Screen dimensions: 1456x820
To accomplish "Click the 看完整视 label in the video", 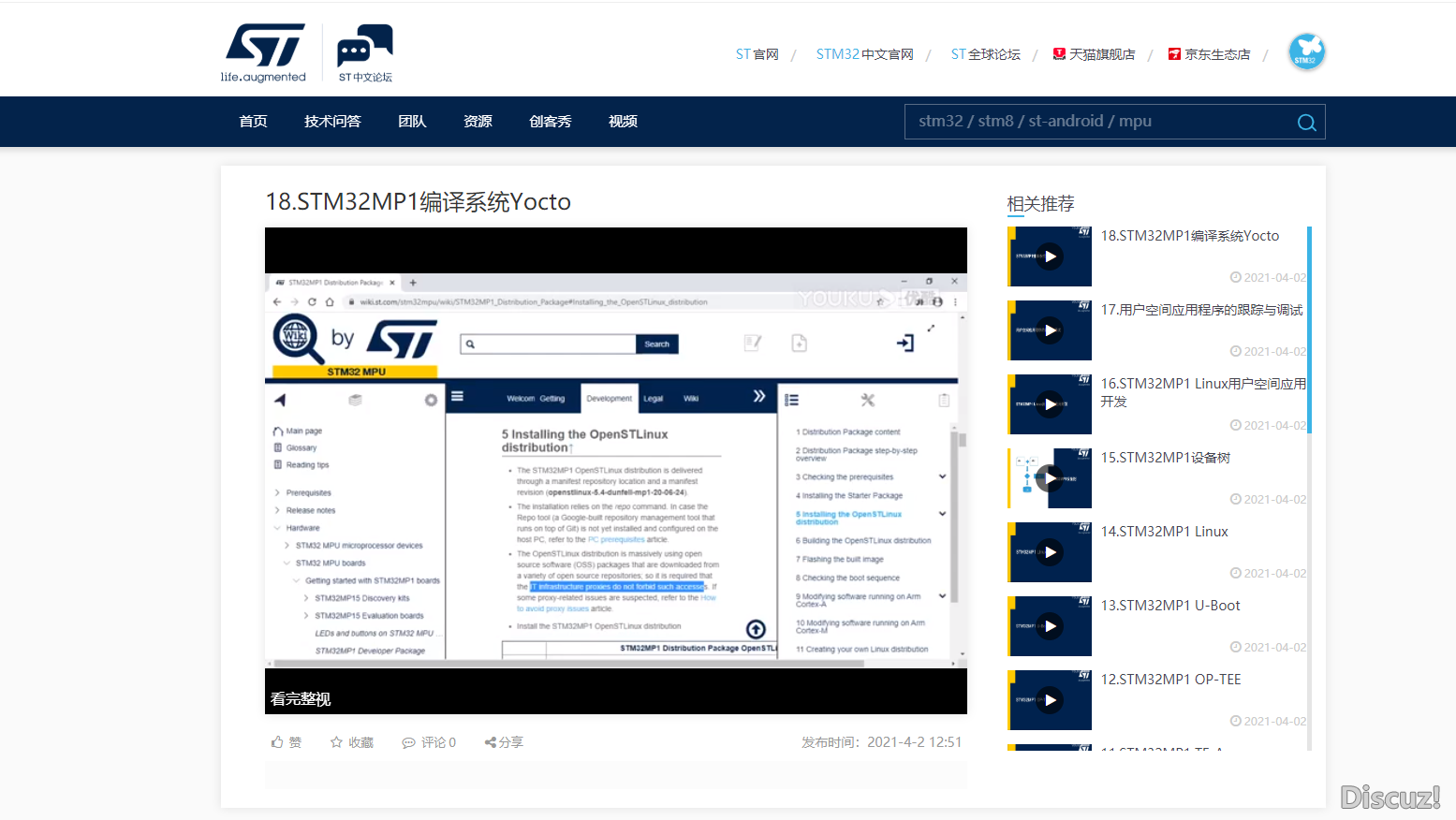I will coord(301,699).
